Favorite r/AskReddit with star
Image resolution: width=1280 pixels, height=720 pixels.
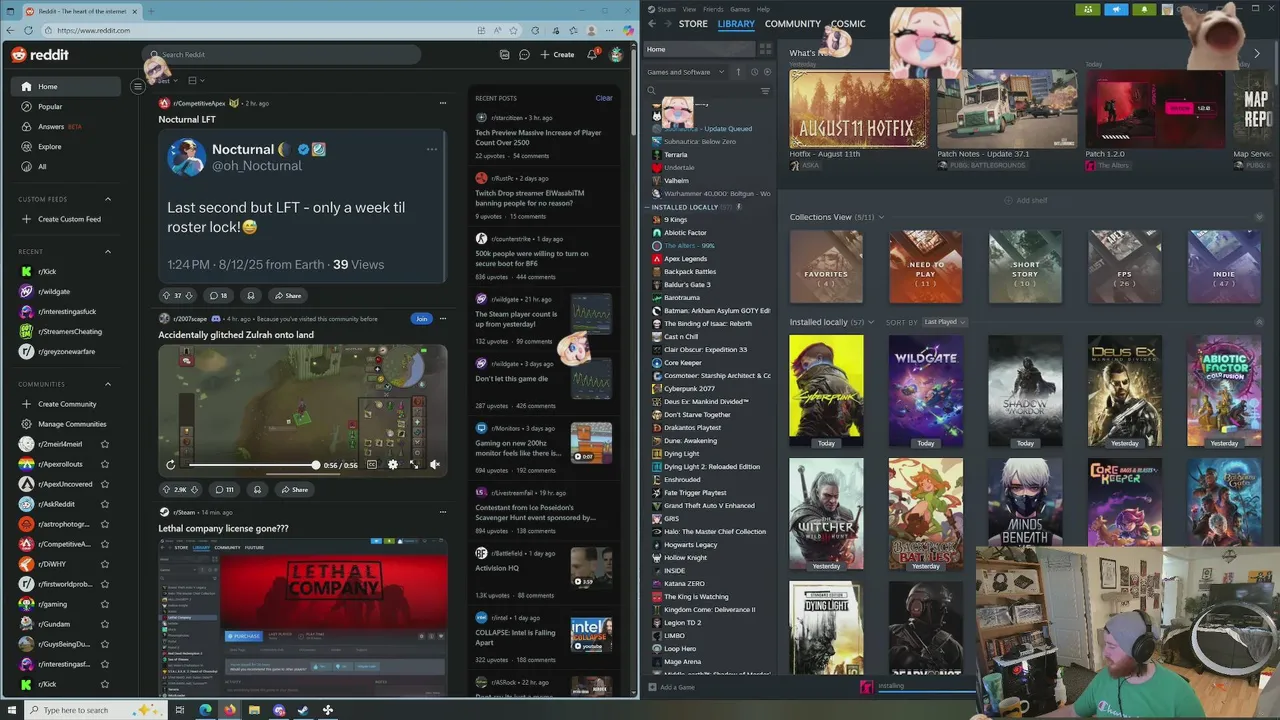pos(105,504)
